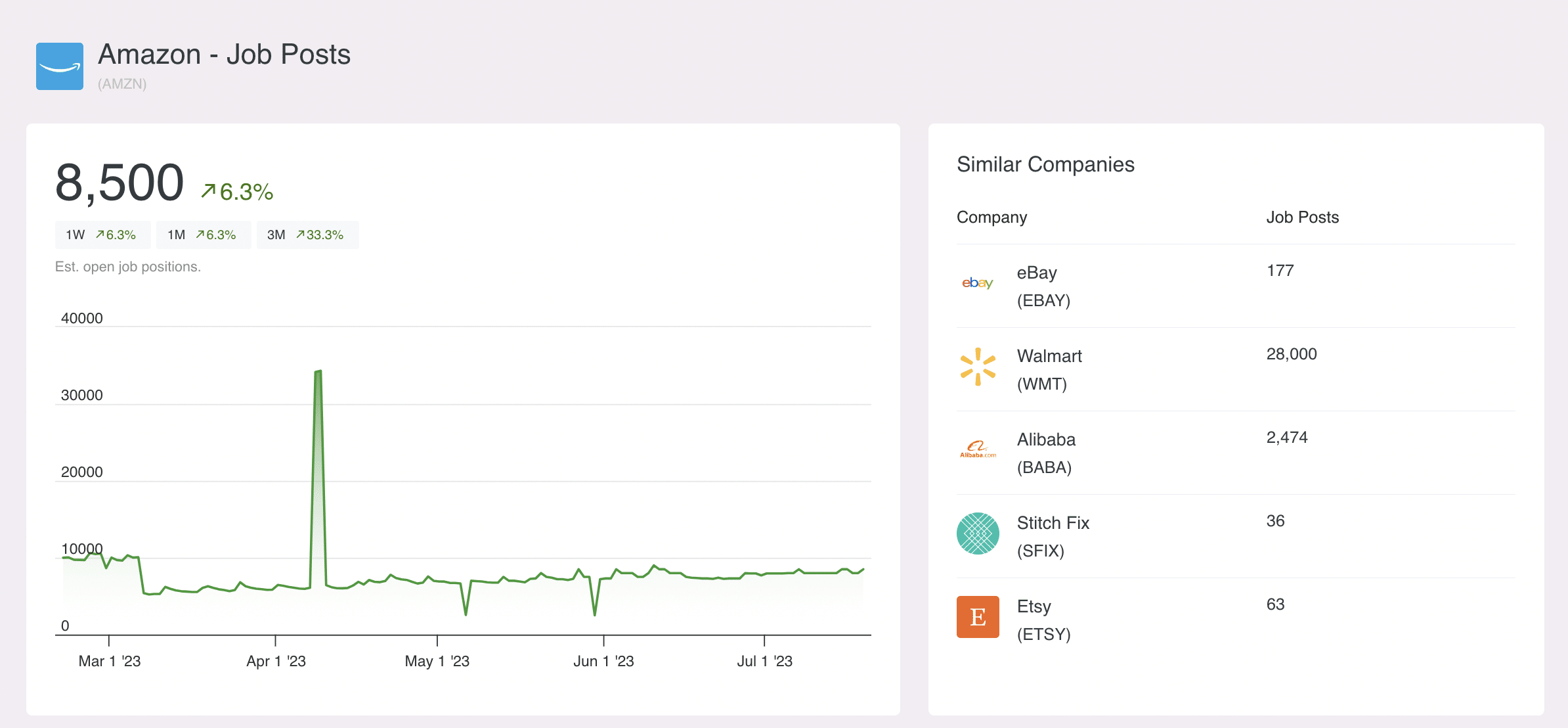The width and height of the screenshot is (1568, 728).
Task: Click the (WMT) ticker symbol
Action: pos(1041,384)
